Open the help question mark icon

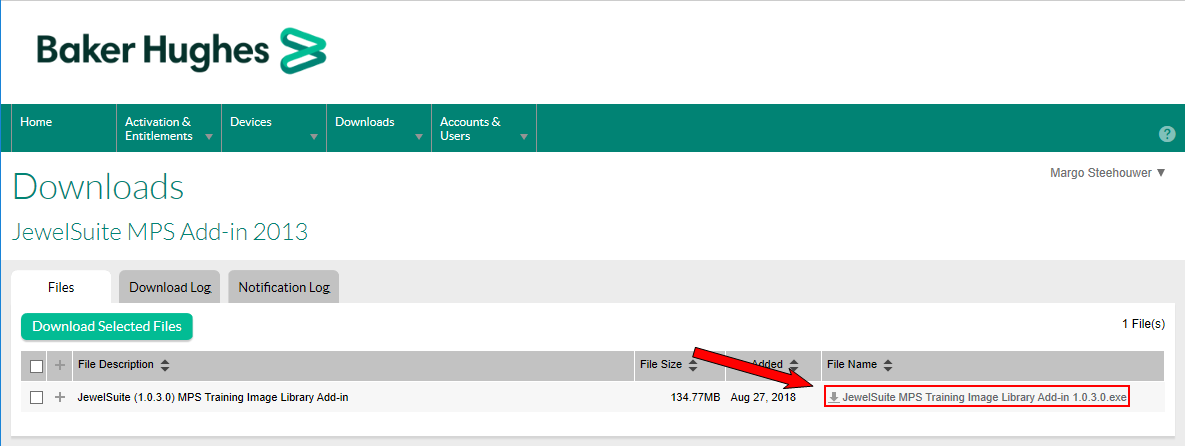(1166, 134)
